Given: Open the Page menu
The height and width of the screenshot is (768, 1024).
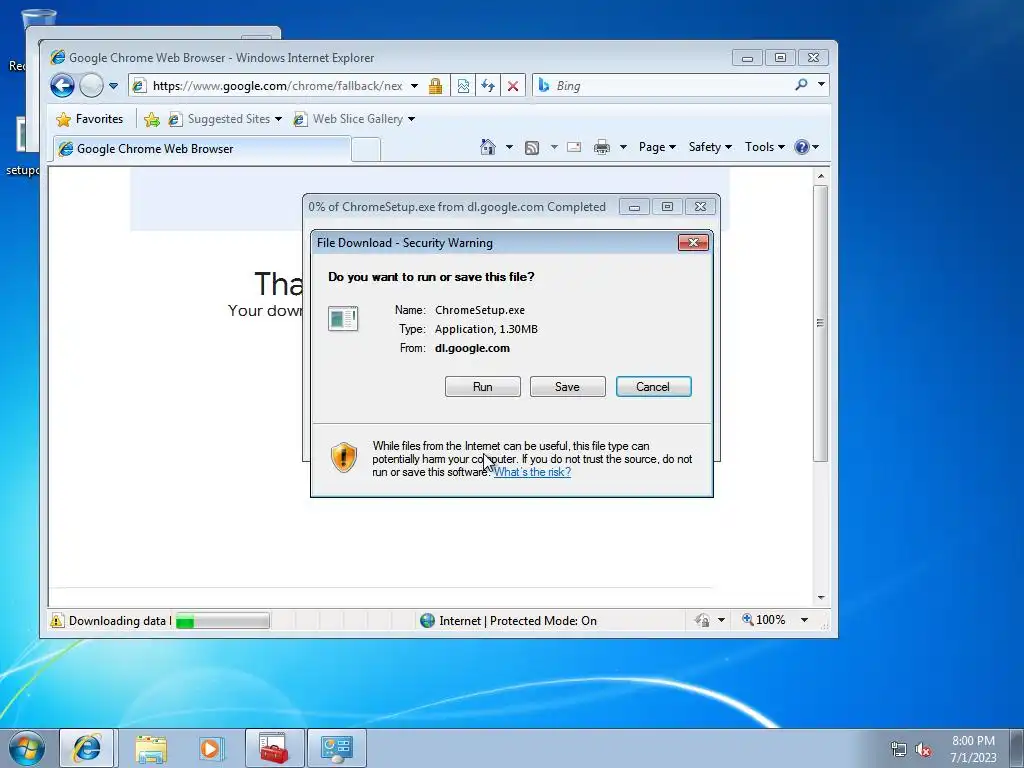Looking at the screenshot, I should coord(657,147).
